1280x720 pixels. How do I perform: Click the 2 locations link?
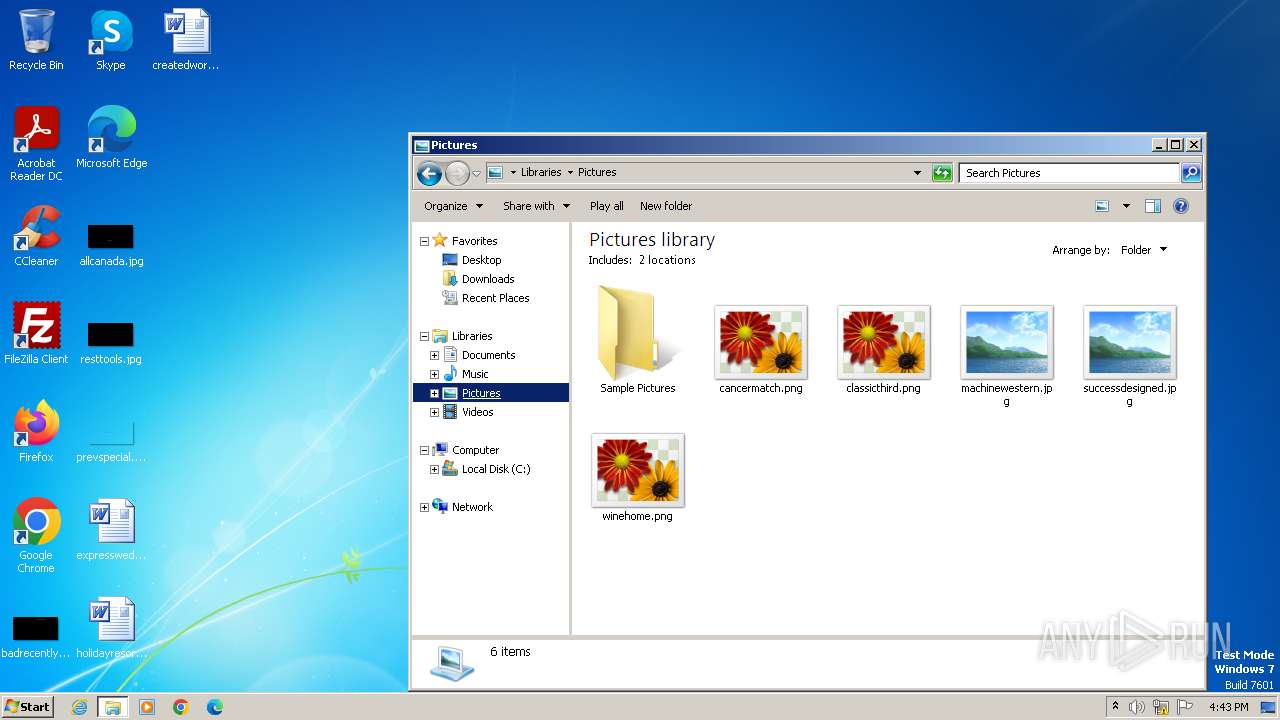pos(666,260)
